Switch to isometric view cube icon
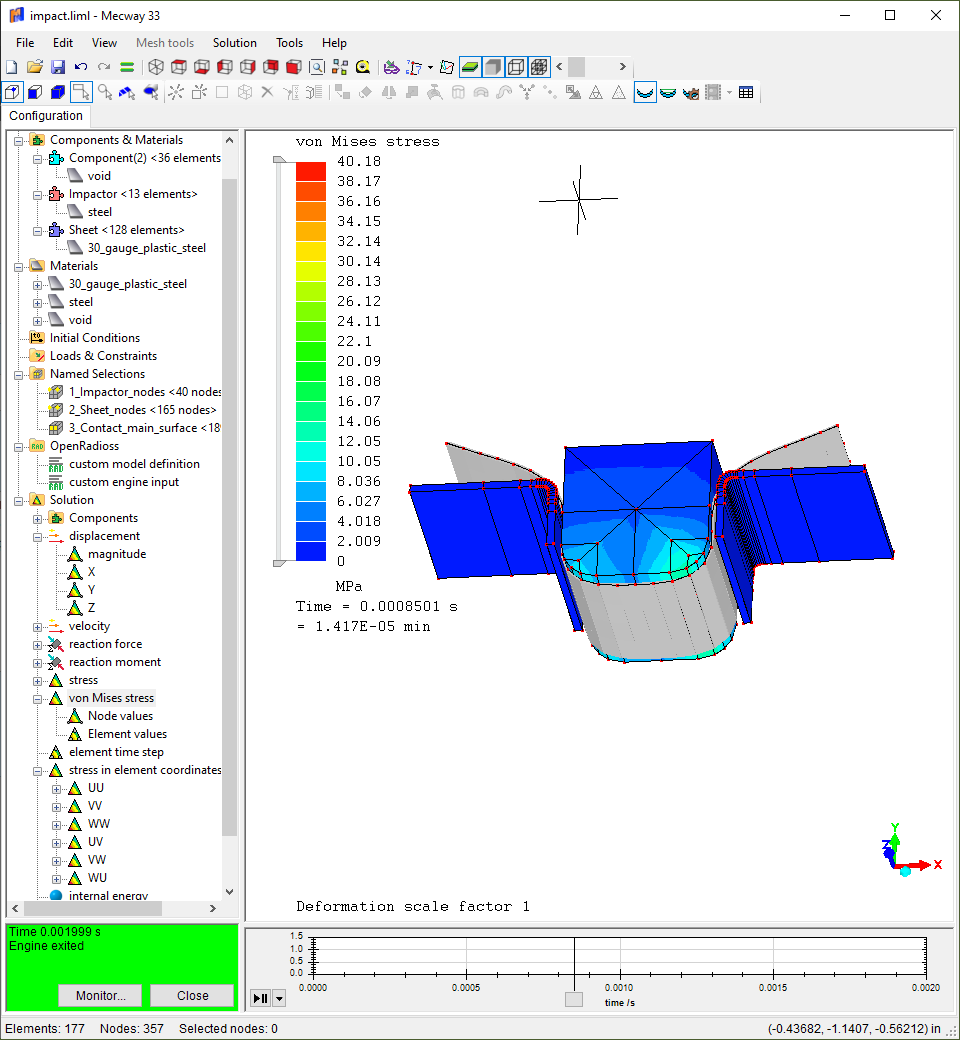Viewport: 960px width, 1040px height. [156, 67]
